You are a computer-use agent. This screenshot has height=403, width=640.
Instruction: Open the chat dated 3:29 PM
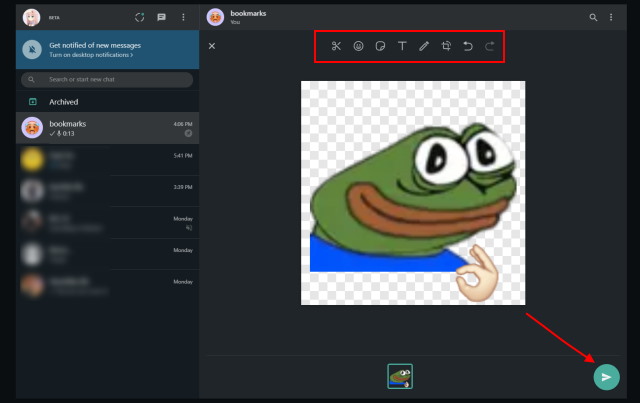(107, 191)
